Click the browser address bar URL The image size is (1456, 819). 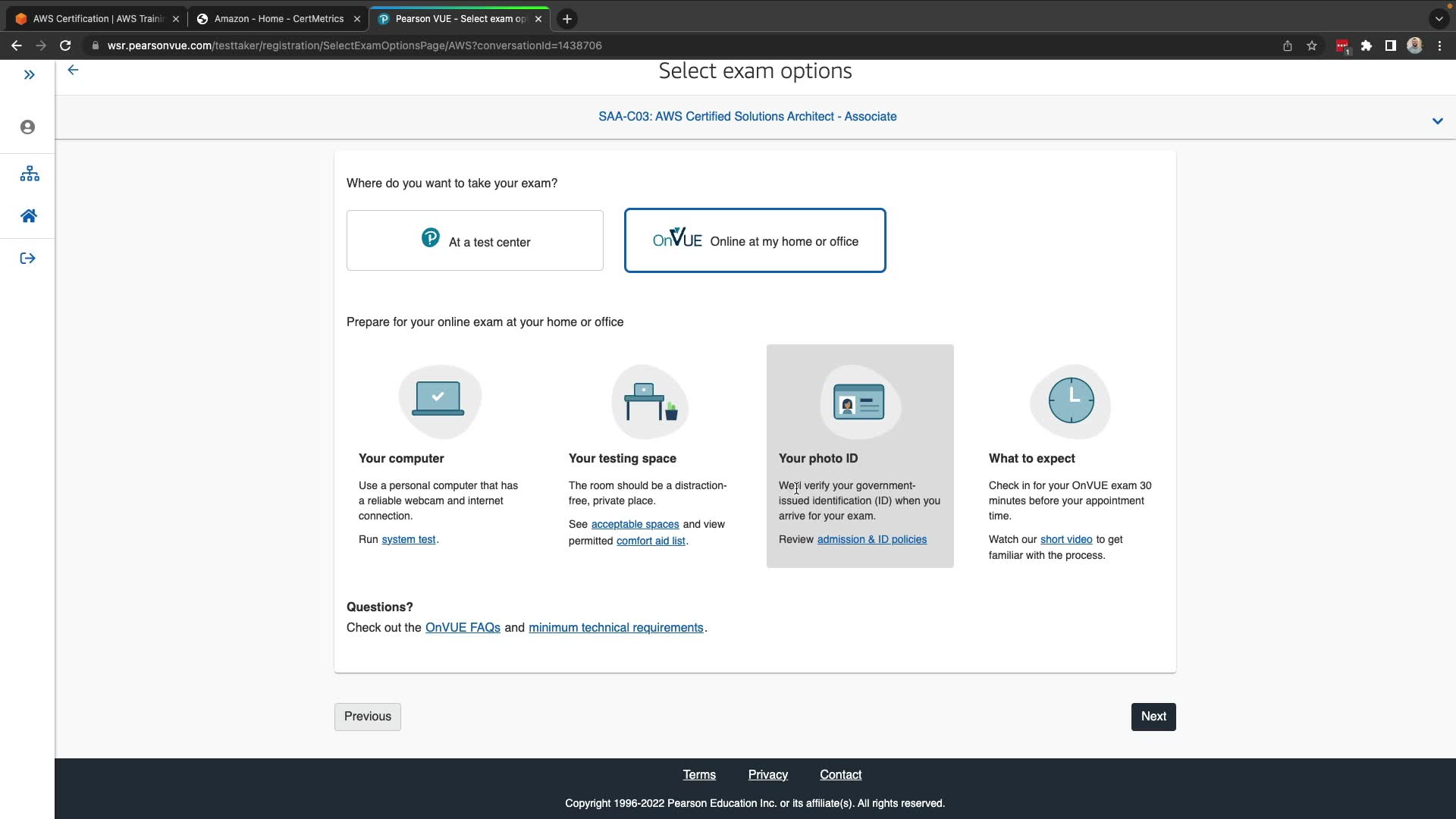click(354, 45)
